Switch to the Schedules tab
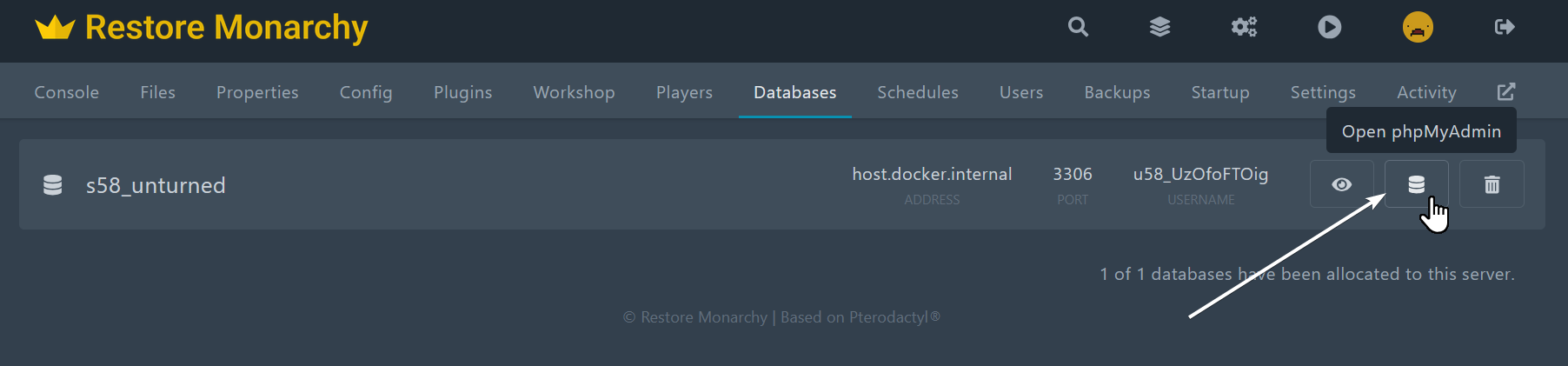 pos(917,92)
